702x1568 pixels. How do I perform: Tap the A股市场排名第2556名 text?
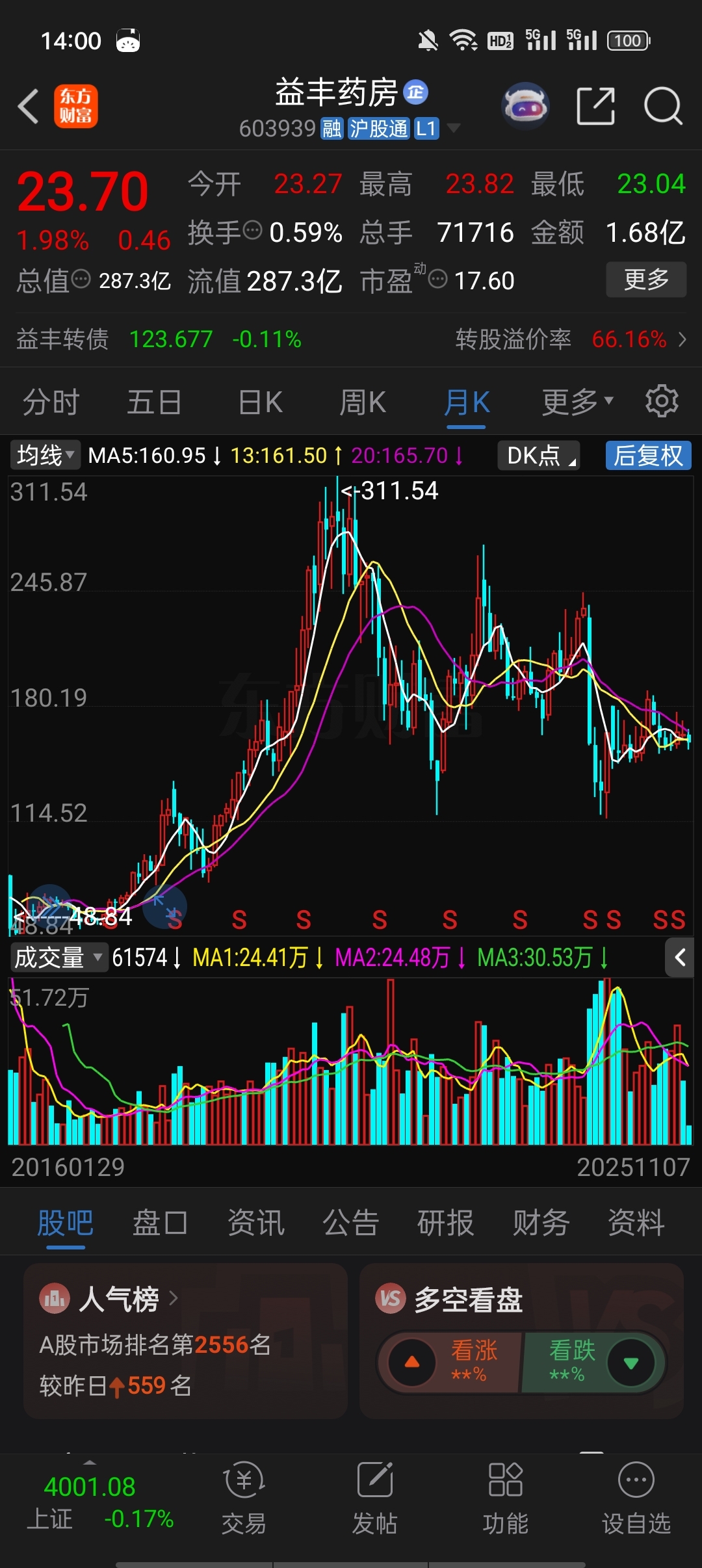[x=155, y=1344]
